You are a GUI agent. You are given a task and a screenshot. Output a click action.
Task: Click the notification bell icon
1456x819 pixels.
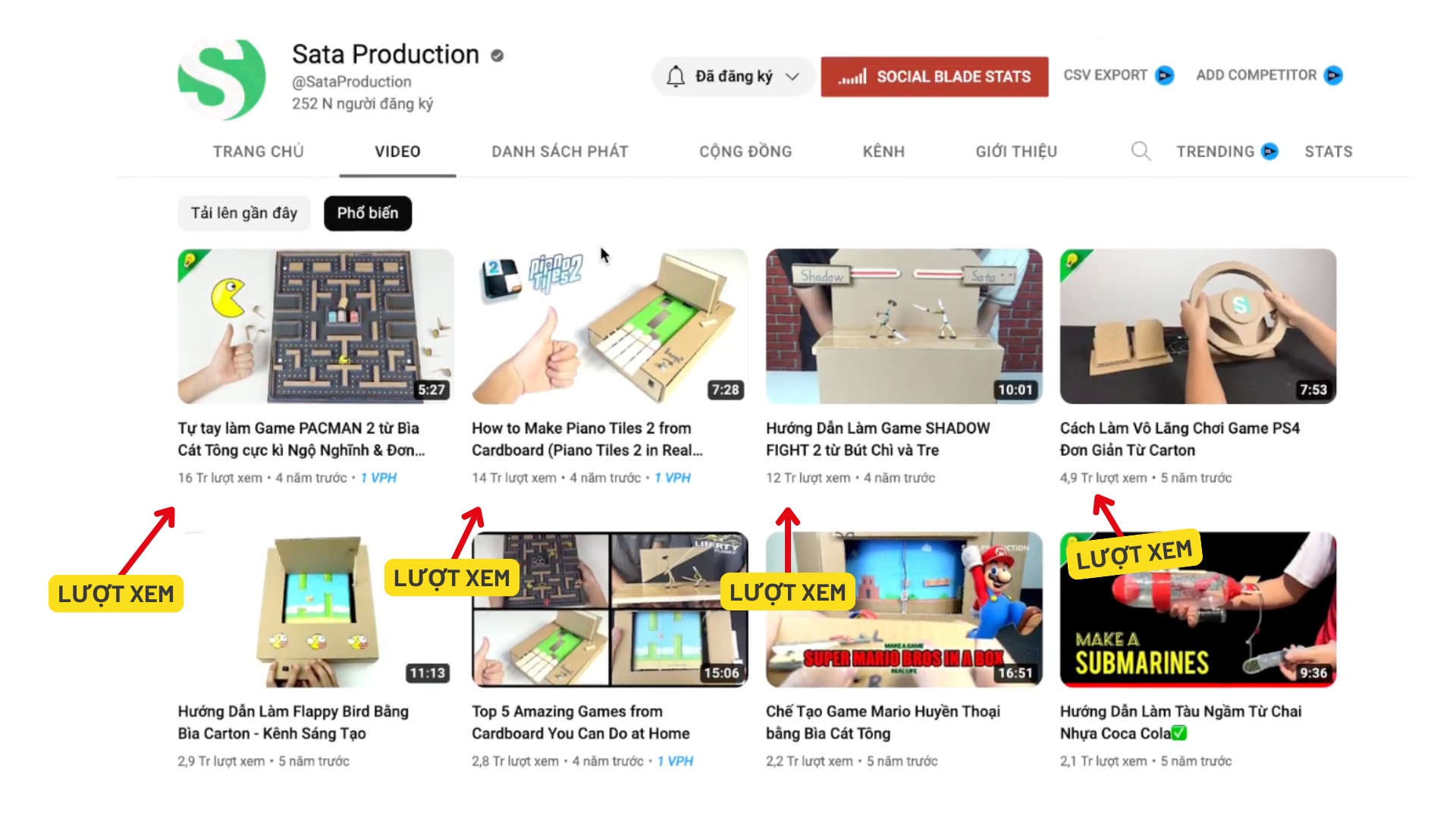(676, 76)
